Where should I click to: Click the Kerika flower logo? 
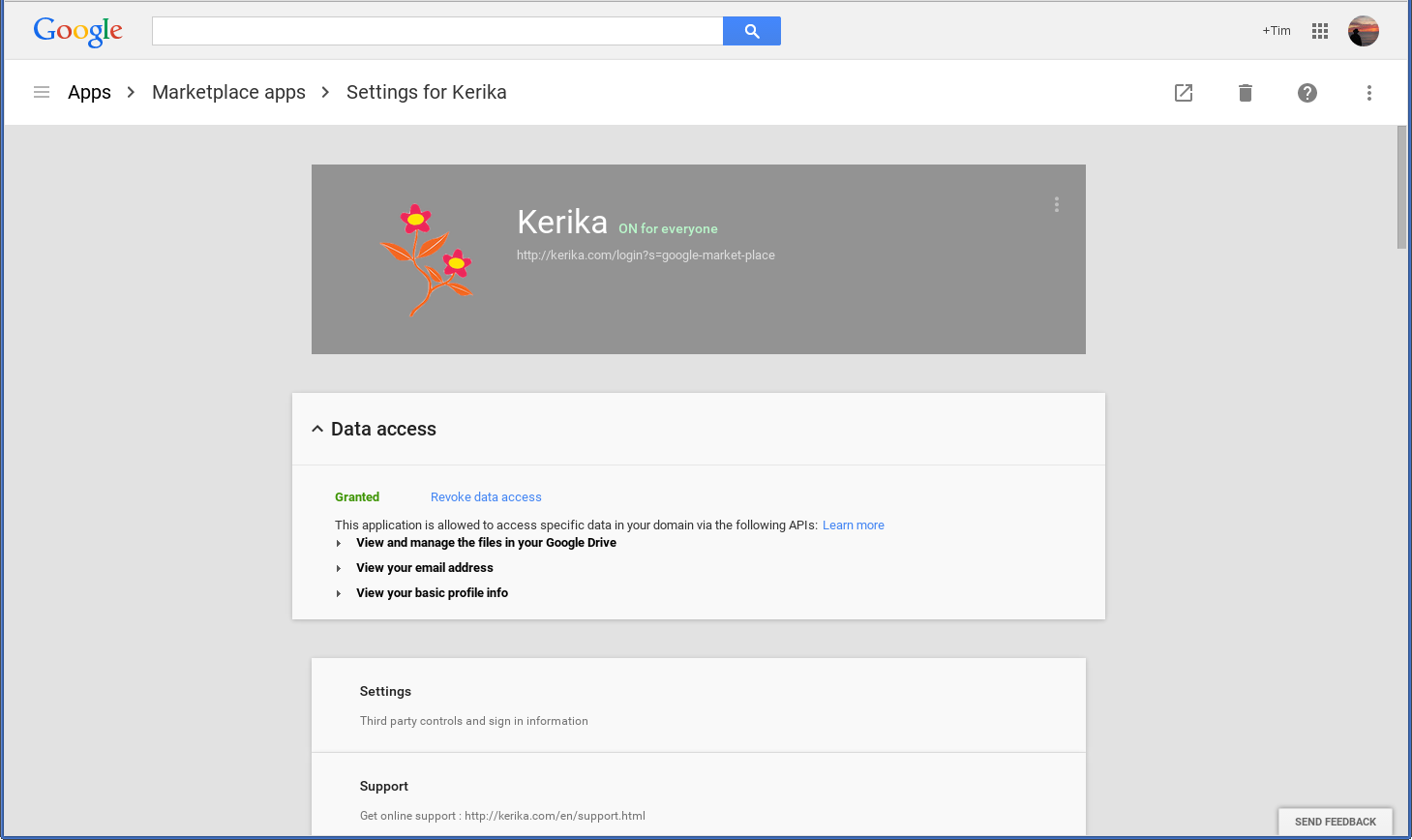[x=427, y=260]
